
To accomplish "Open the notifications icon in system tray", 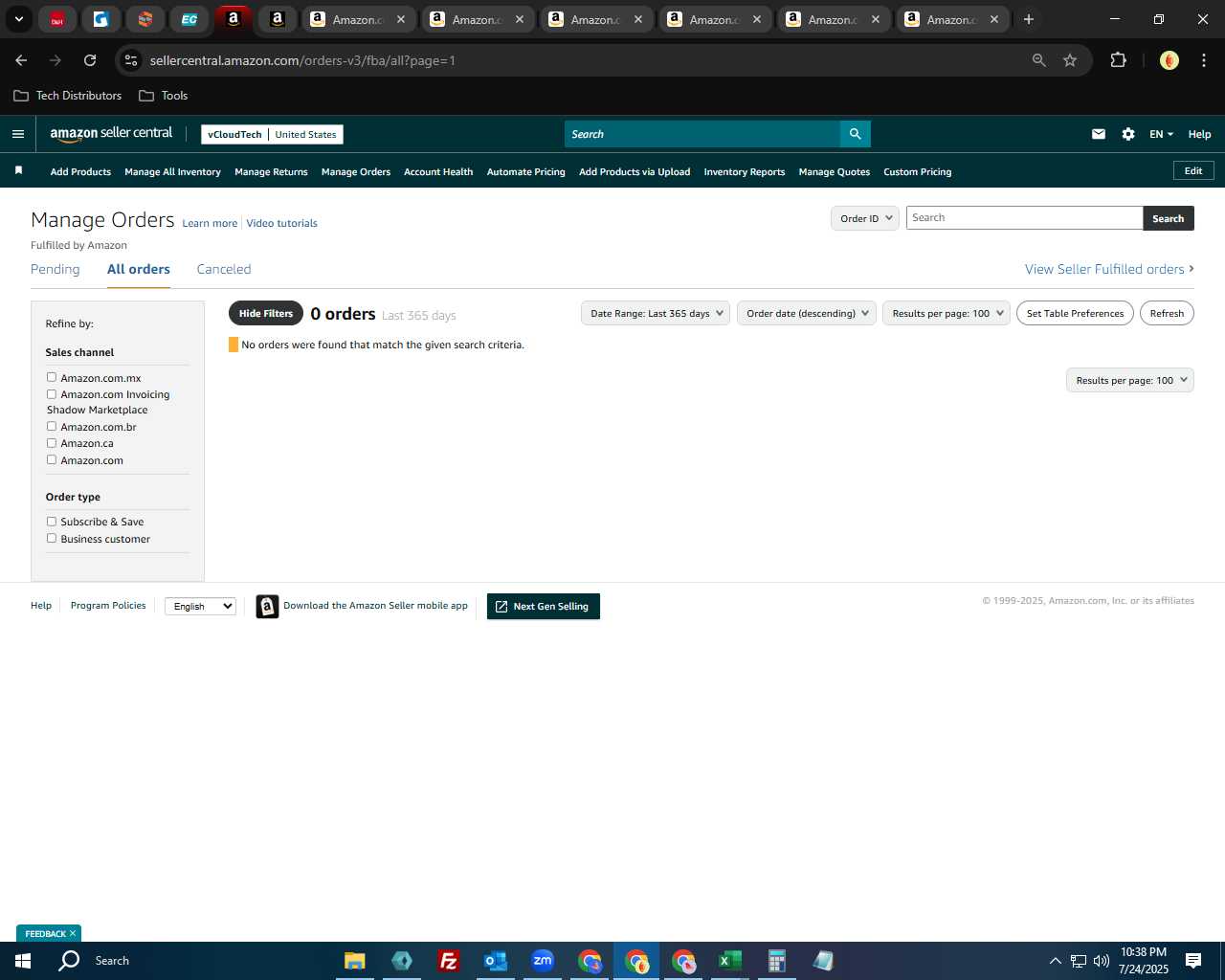I will [x=1193, y=961].
